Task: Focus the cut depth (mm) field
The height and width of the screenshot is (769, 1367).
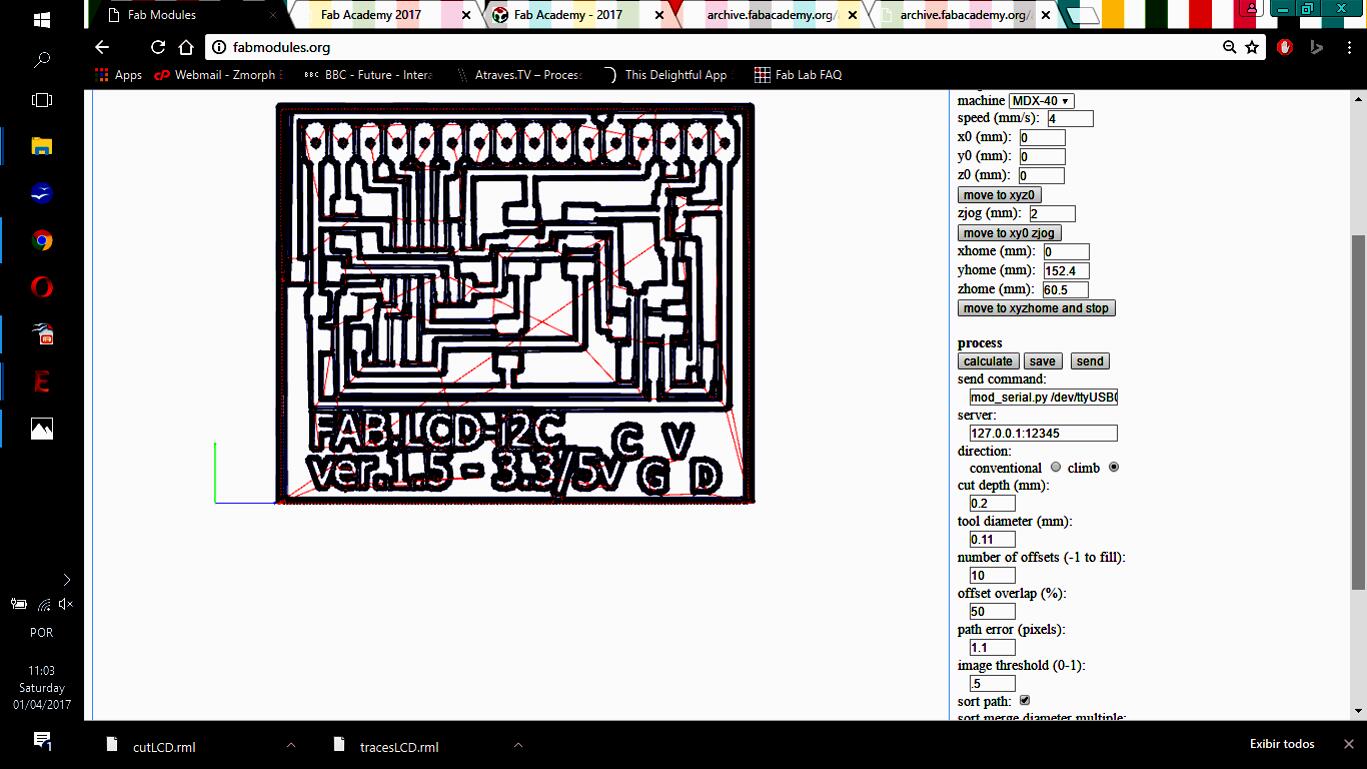Action: (x=992, y=503)
